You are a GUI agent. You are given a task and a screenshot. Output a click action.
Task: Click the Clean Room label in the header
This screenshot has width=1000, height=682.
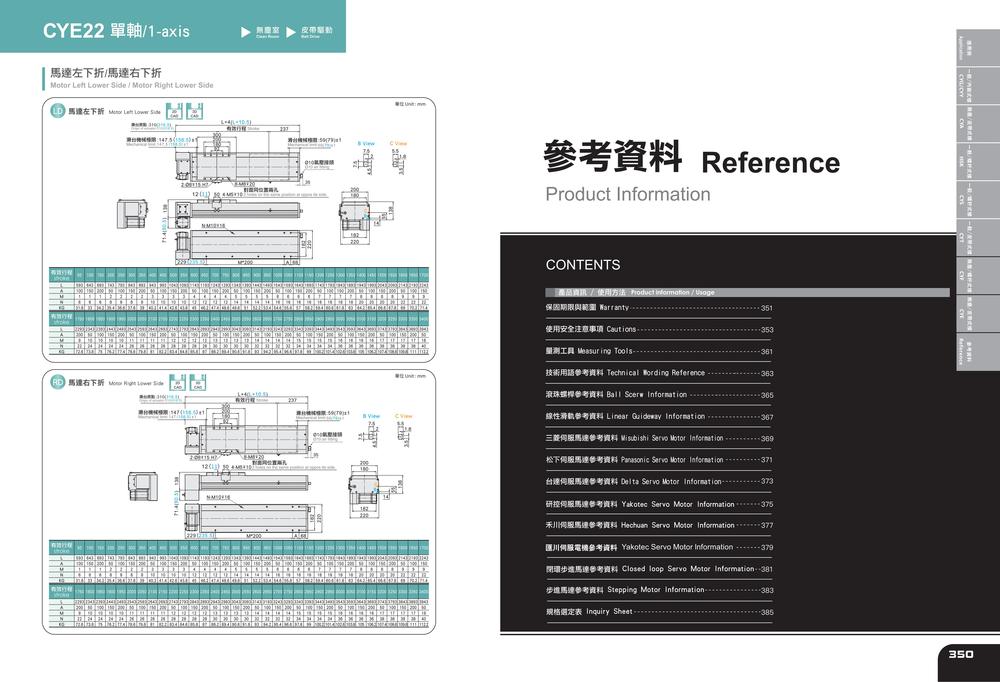(x=268, y=32)
